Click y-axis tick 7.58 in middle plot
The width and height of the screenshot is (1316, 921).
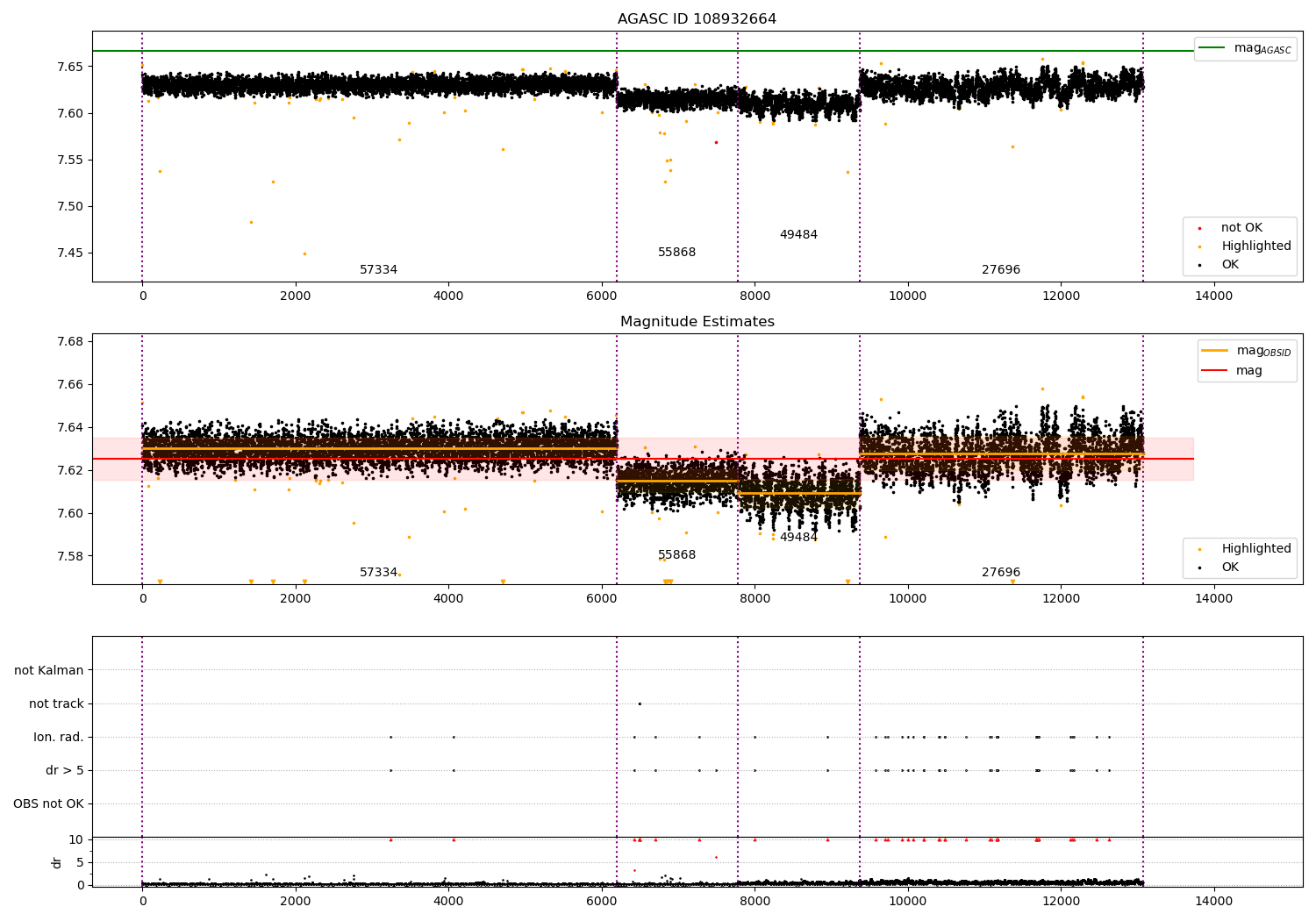(x=69, y=557)
